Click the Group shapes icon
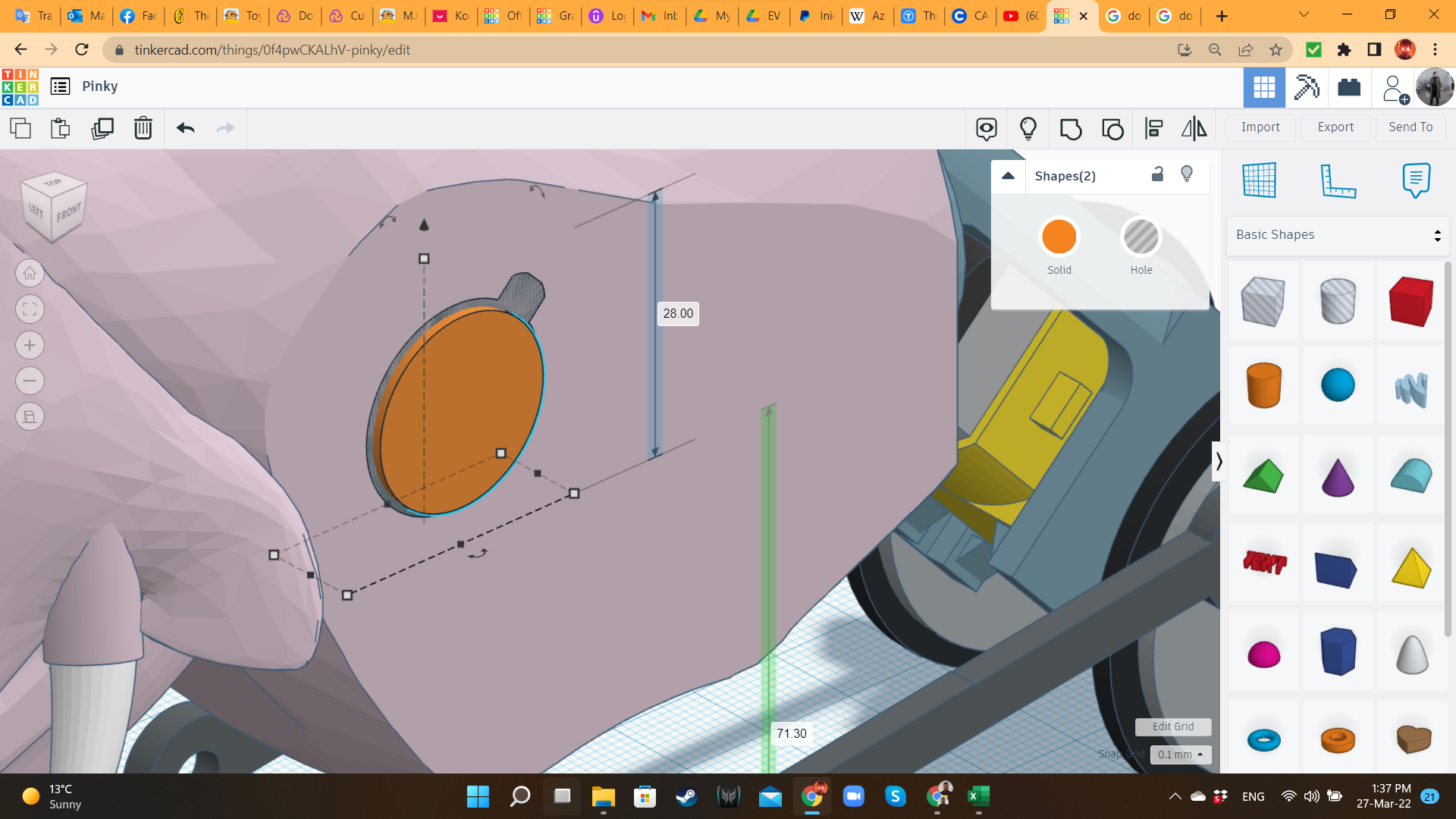This screenshot has height=819, width=1456. pos(1071,129)
